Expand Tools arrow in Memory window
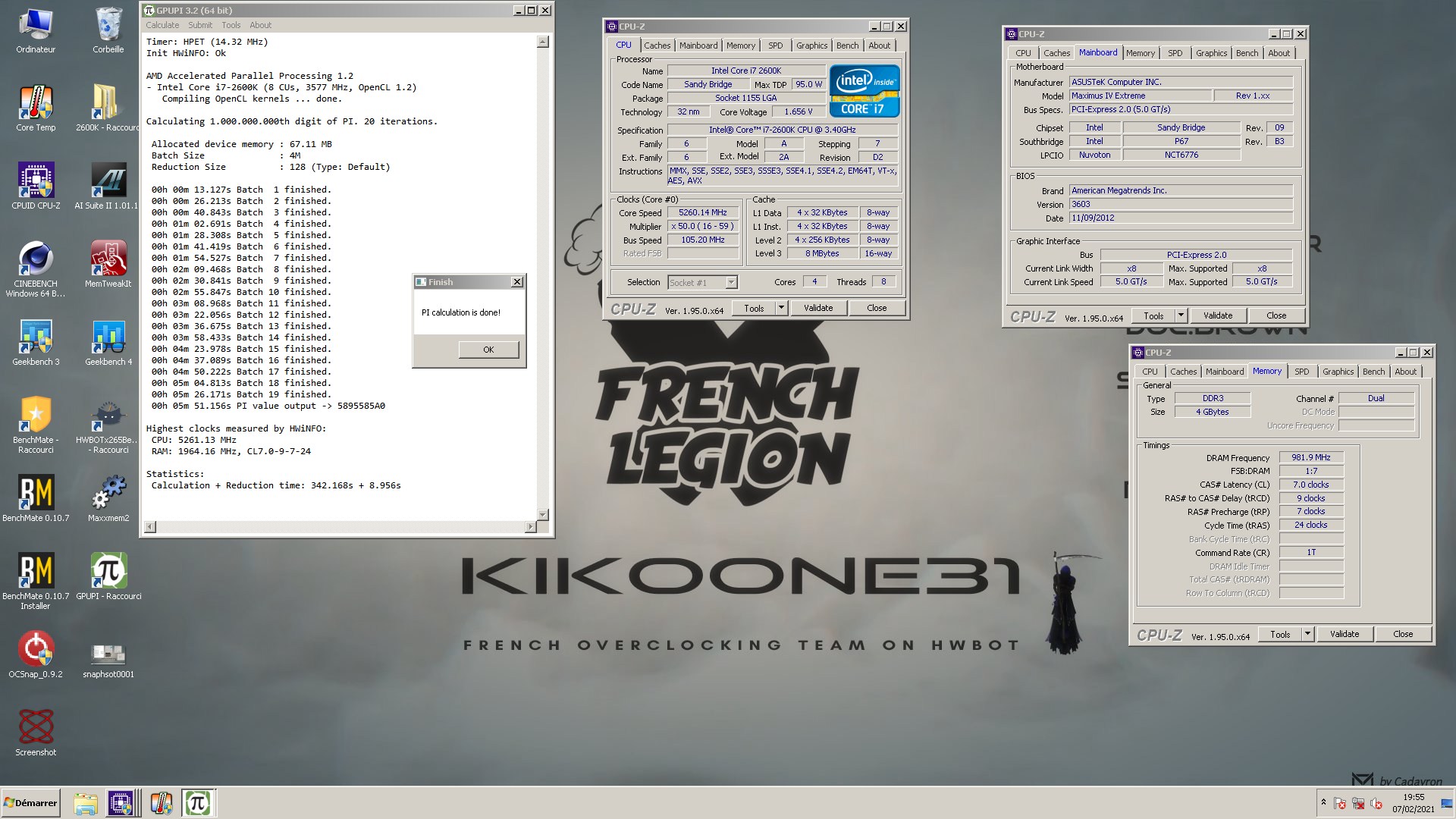 point(1307,634)
